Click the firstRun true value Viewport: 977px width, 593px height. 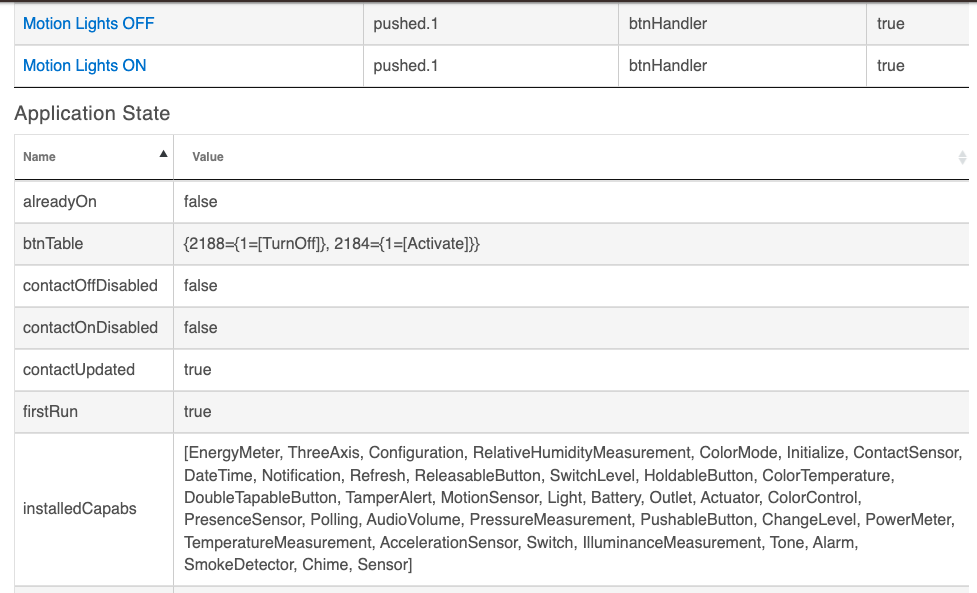[x=198, y=411]
